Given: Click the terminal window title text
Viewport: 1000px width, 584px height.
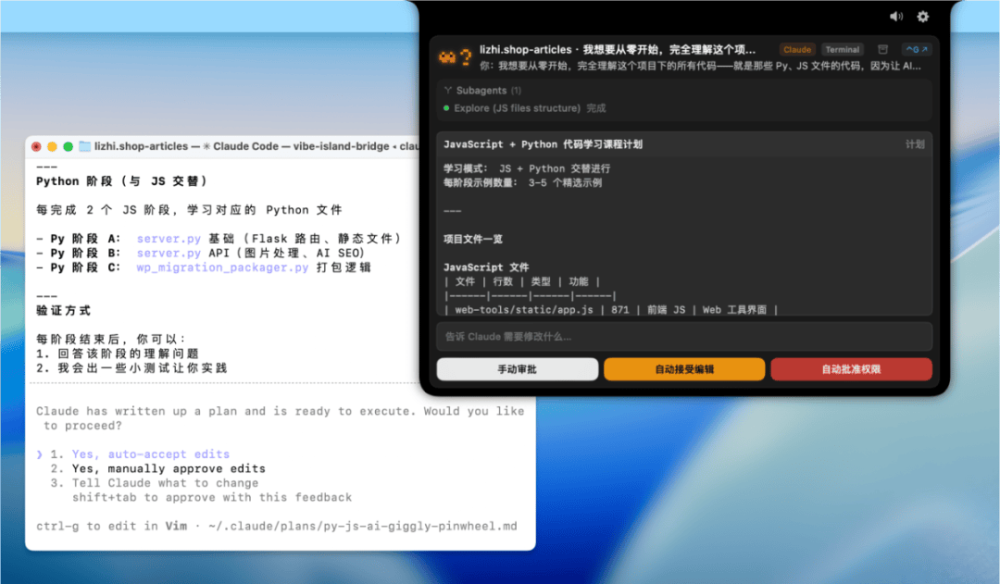Looking at the screenshot, I should click(x=255, y=147).
